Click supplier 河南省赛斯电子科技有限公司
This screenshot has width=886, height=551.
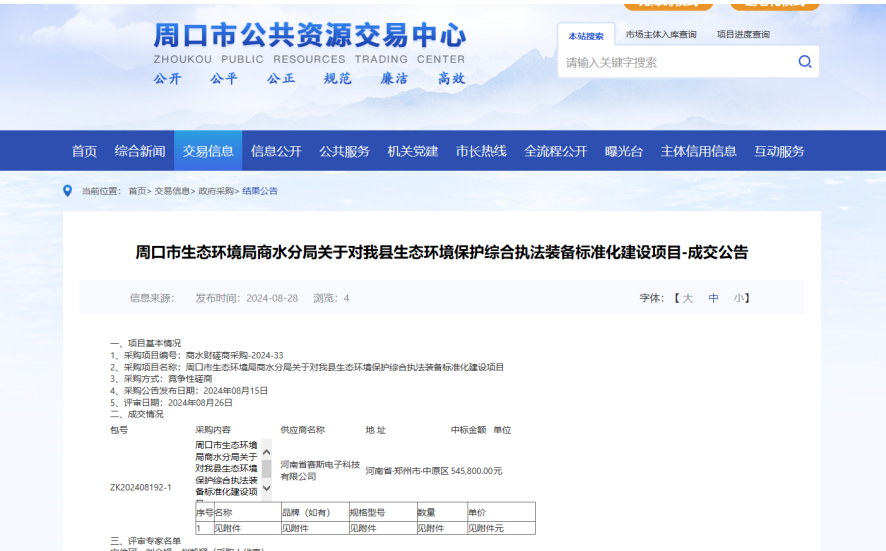(x=320, y=470)
